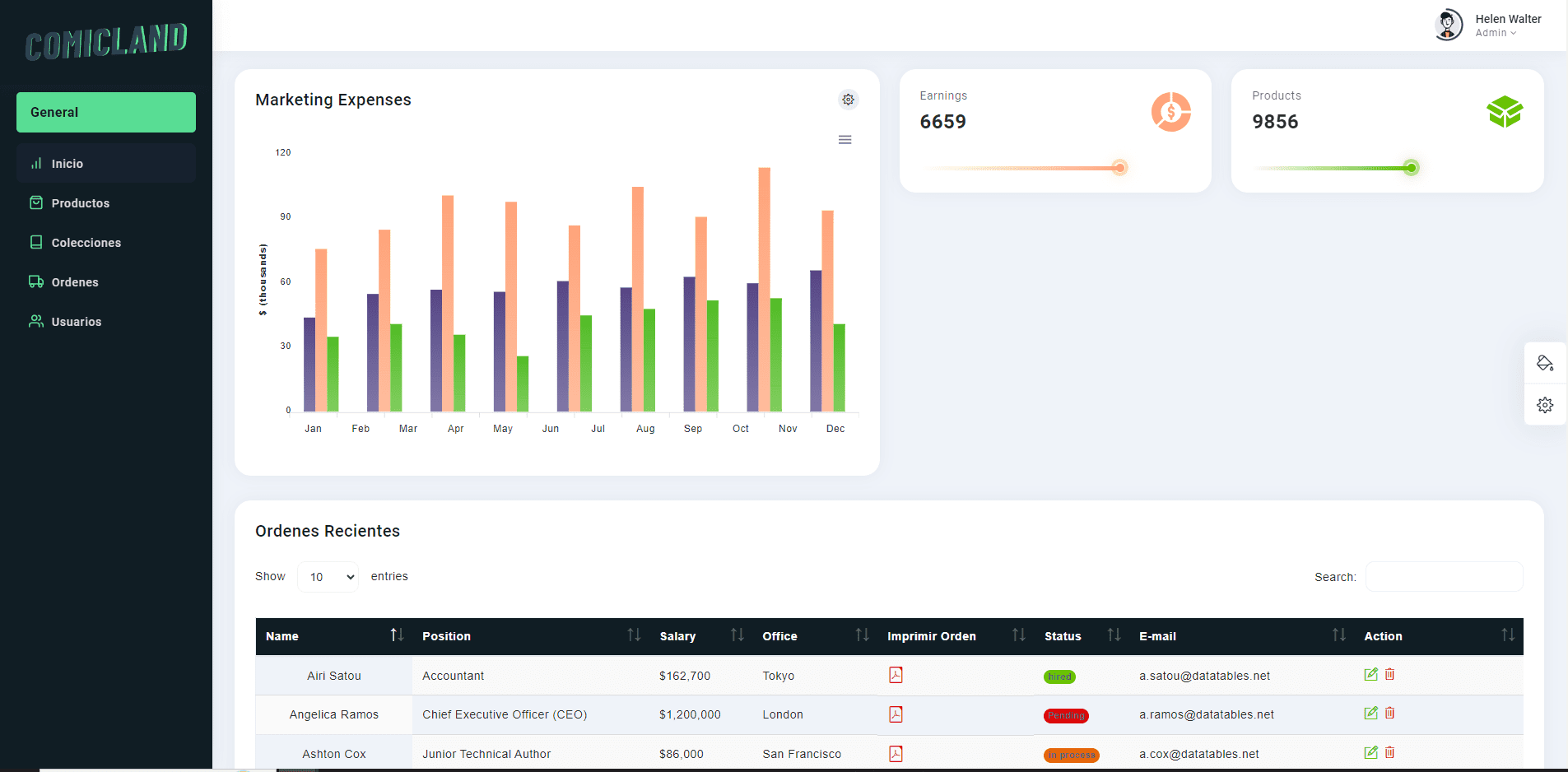Screen dimensions: 1568x772
Task: Click PDF icon for Airi Satou
Action: tap(896, 675)
